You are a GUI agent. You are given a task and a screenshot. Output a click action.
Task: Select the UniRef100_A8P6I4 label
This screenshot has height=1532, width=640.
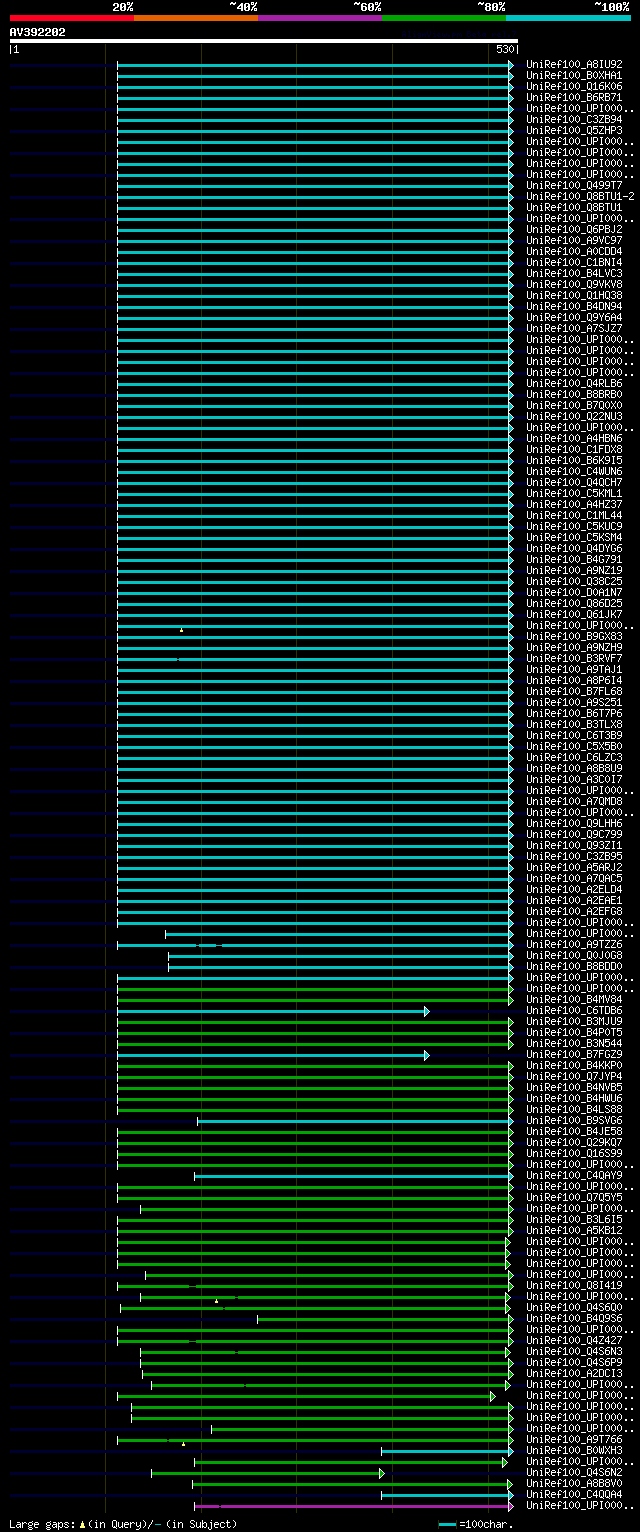click(x=574, y=680)
